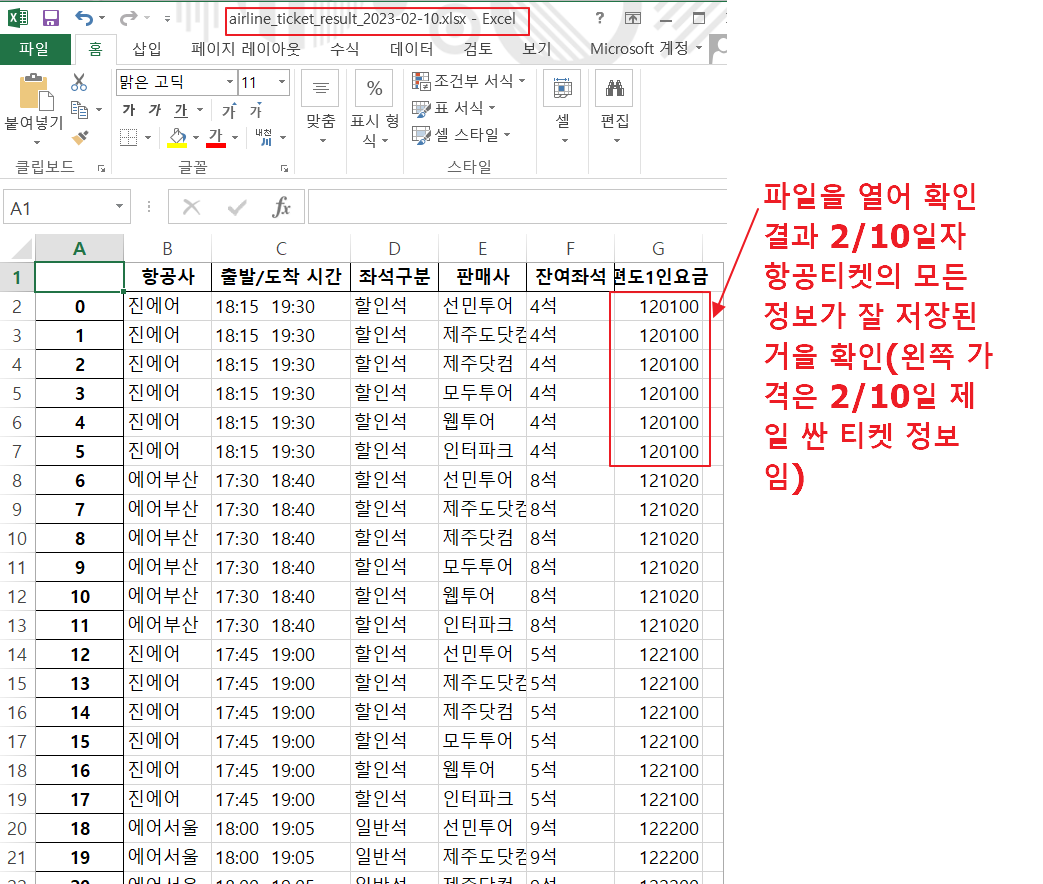Screen dimensions: 1043x884
Task: Select row 8 header
Action: (x=17, y=480)
